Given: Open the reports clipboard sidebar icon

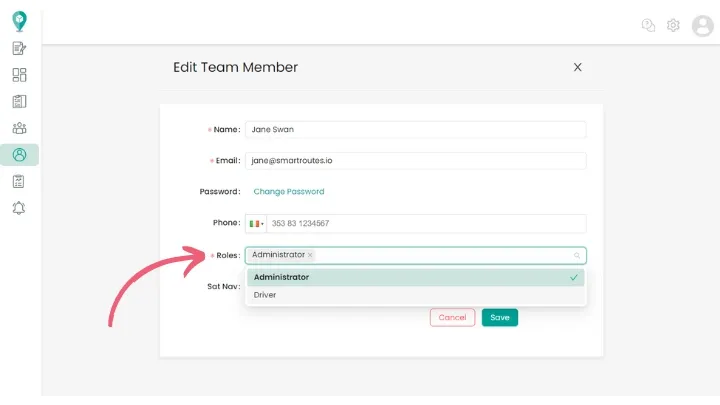Looking at the screenshot, I should click(19, 181).
